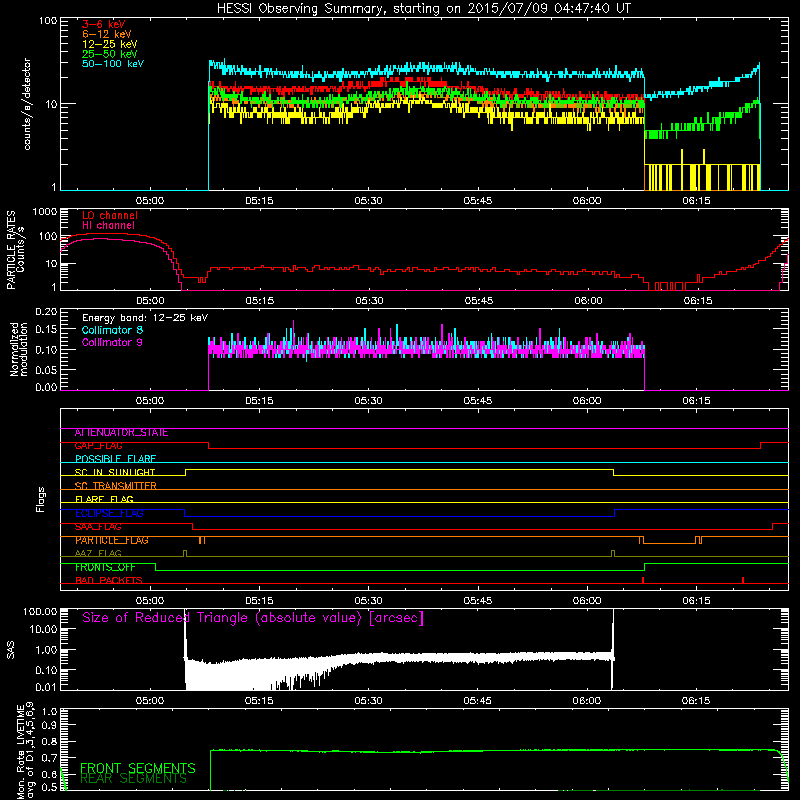Click the 1000 tick on particle rates axis
Viewport: 800px width, 800px height.
tap(45, 212)
